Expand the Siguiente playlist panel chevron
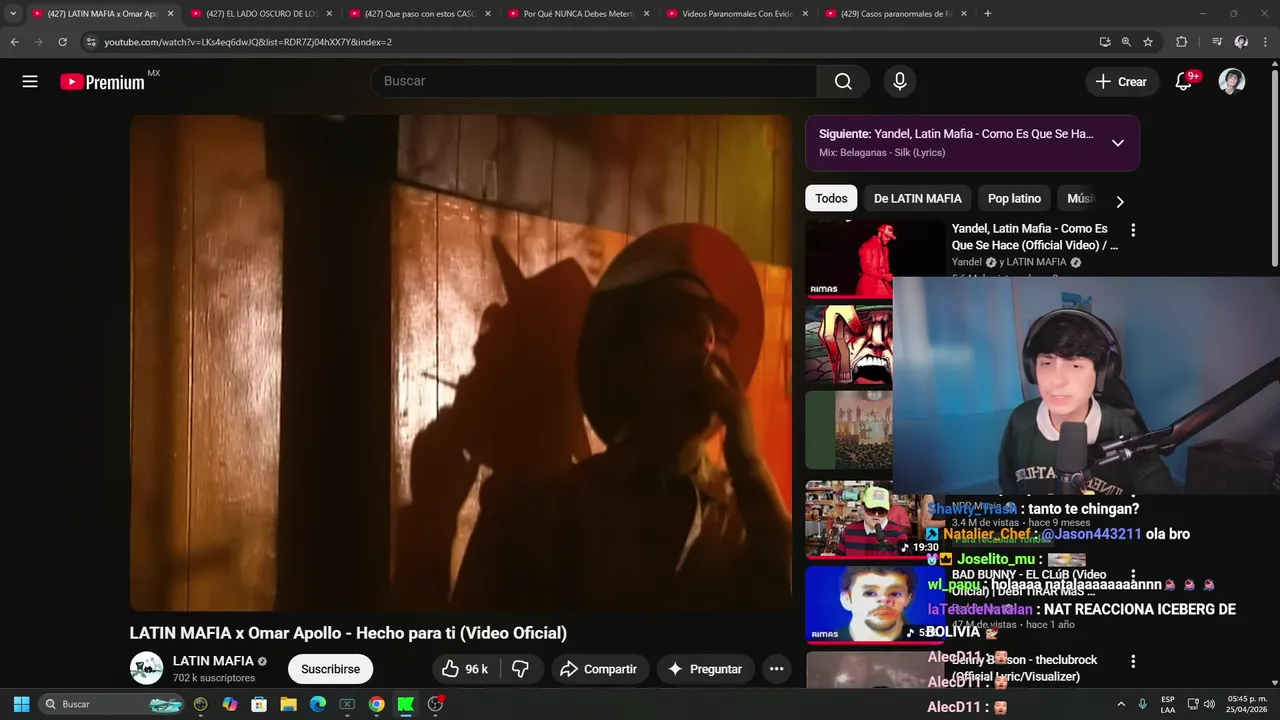 click(1118, 143)
